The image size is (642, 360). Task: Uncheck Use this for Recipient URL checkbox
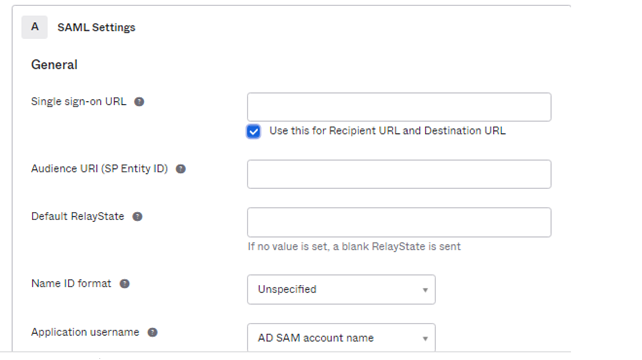click(253, 131)
